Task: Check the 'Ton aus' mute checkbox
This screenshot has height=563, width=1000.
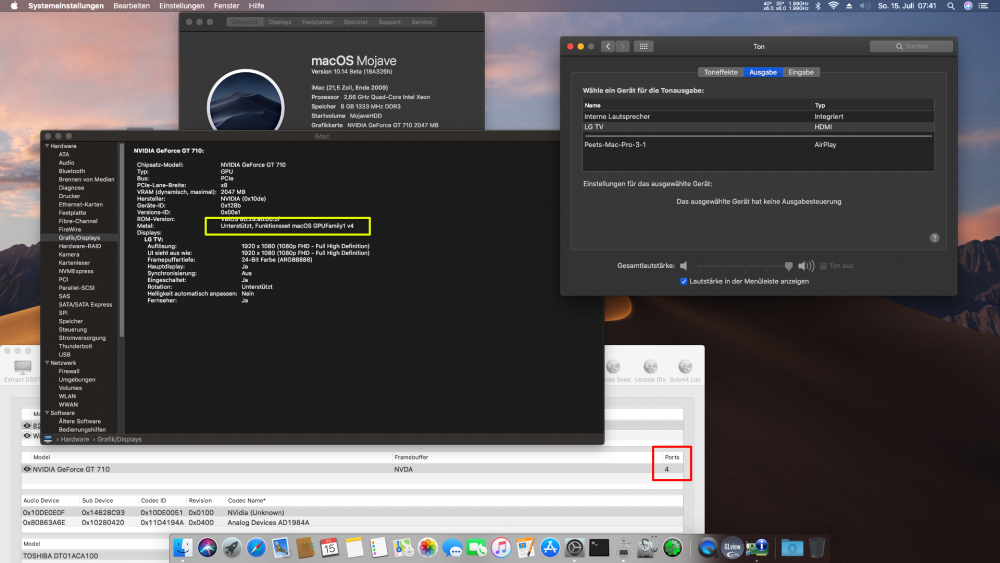Action: coord(823,266)
